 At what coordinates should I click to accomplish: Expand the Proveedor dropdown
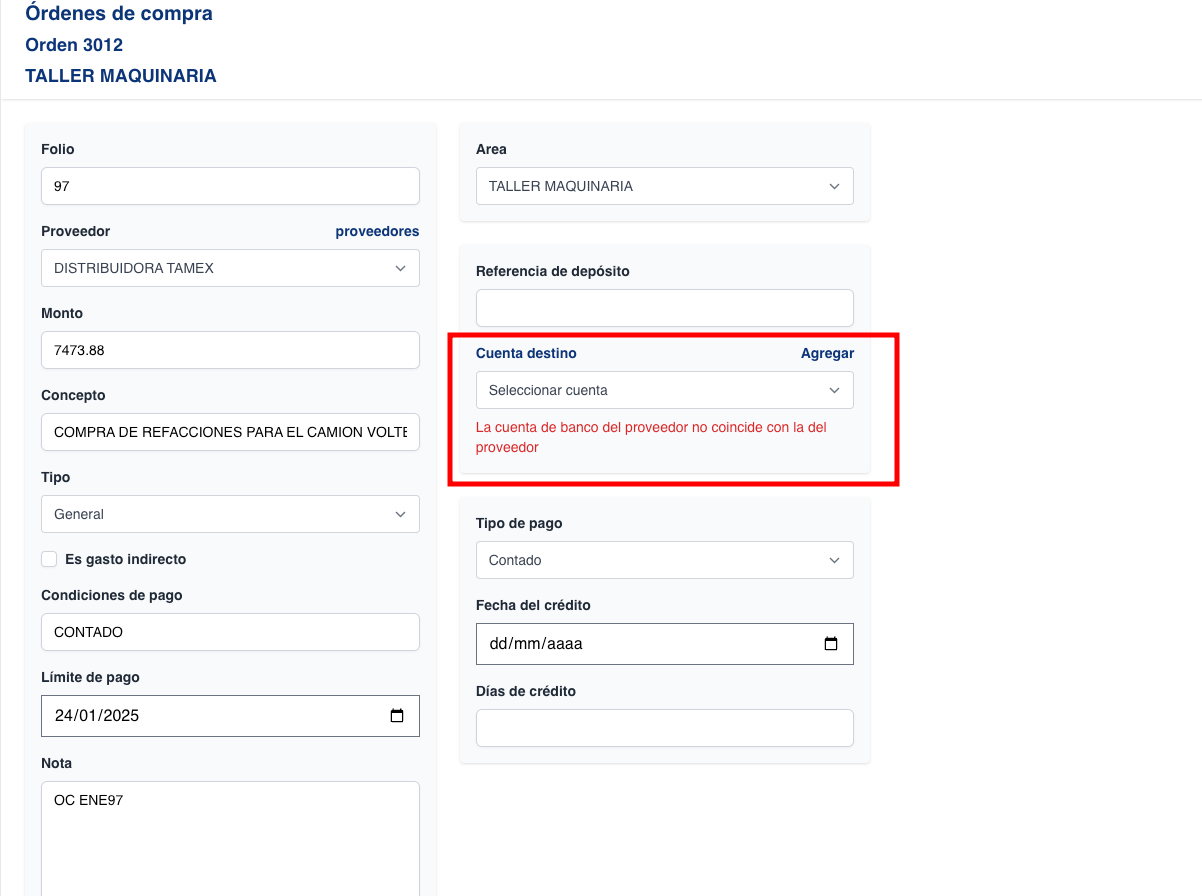point(230,268)
